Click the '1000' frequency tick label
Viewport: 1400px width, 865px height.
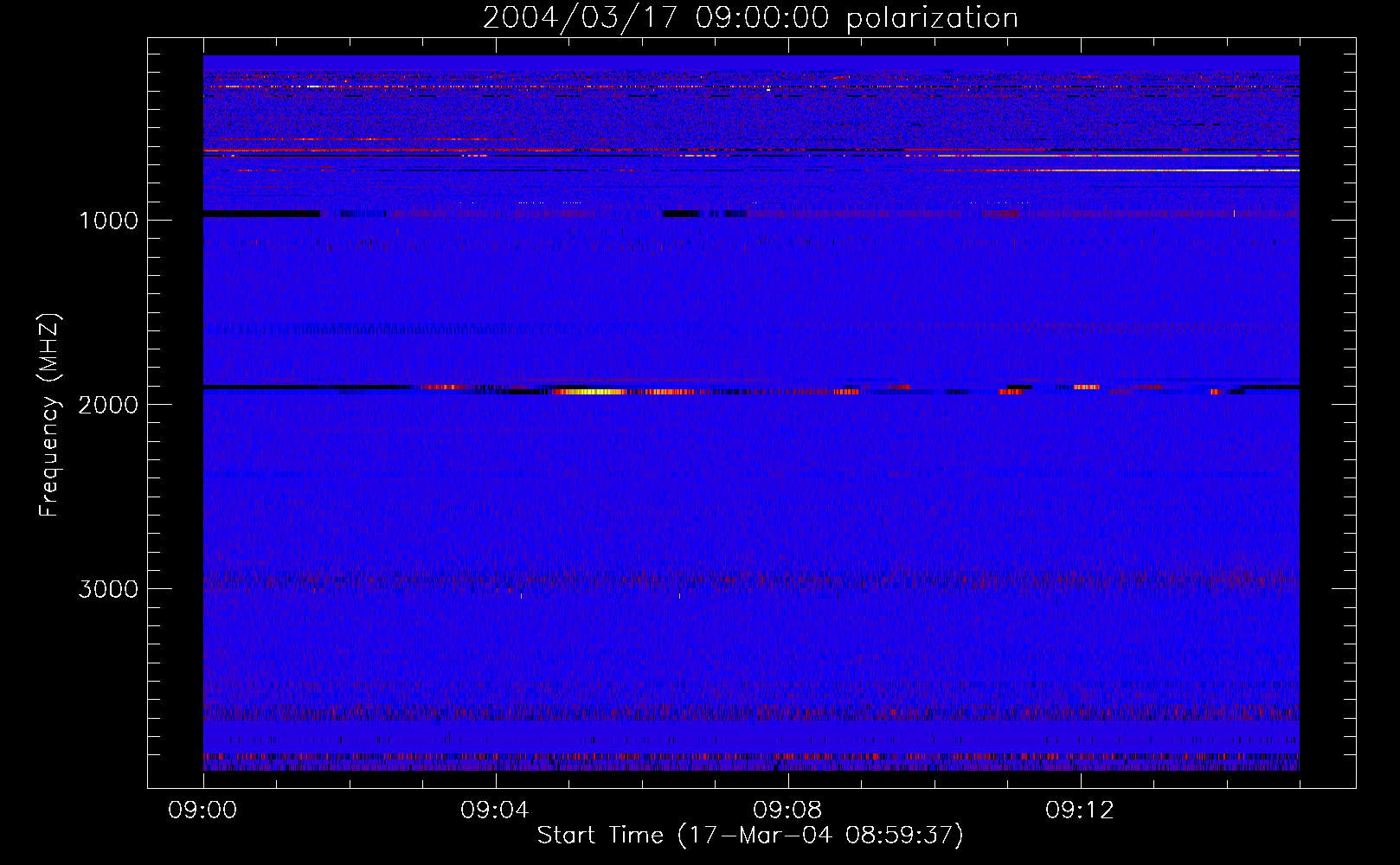(108, 221)
